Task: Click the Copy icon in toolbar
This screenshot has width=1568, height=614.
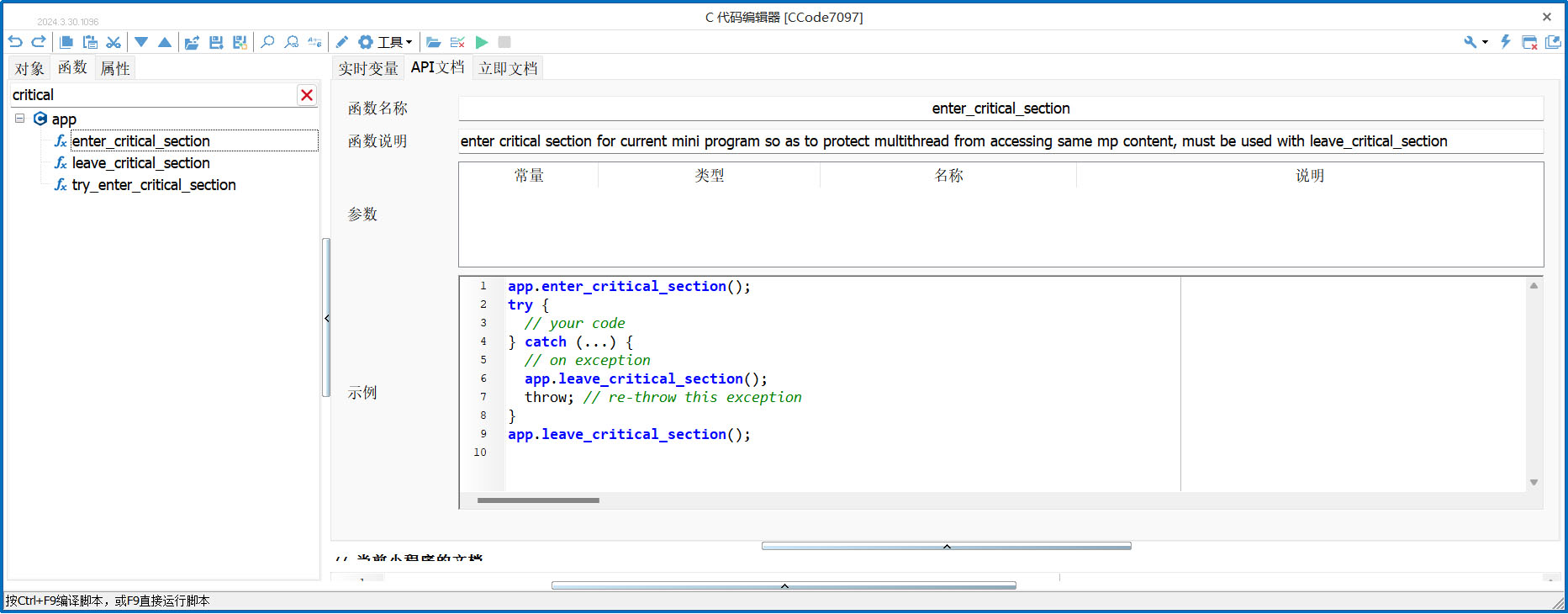Action: tap(66, 42)
